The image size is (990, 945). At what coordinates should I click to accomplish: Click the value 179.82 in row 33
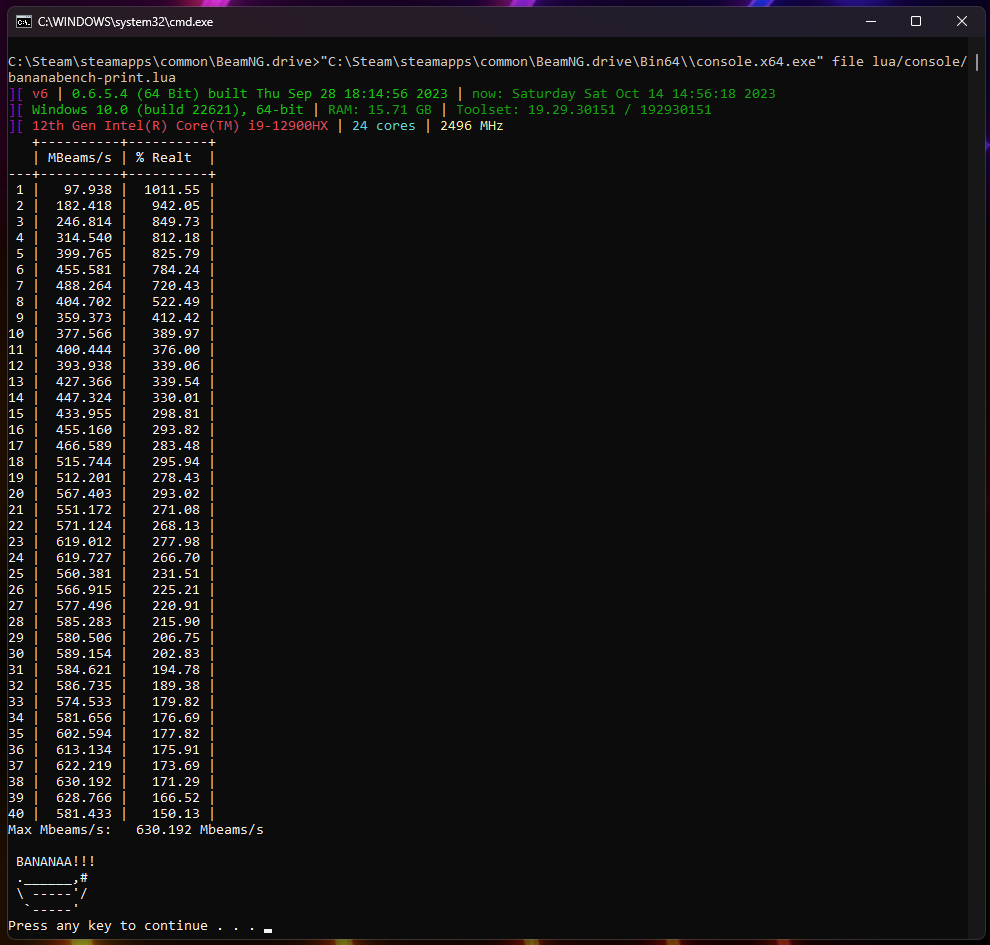point(176,701)
